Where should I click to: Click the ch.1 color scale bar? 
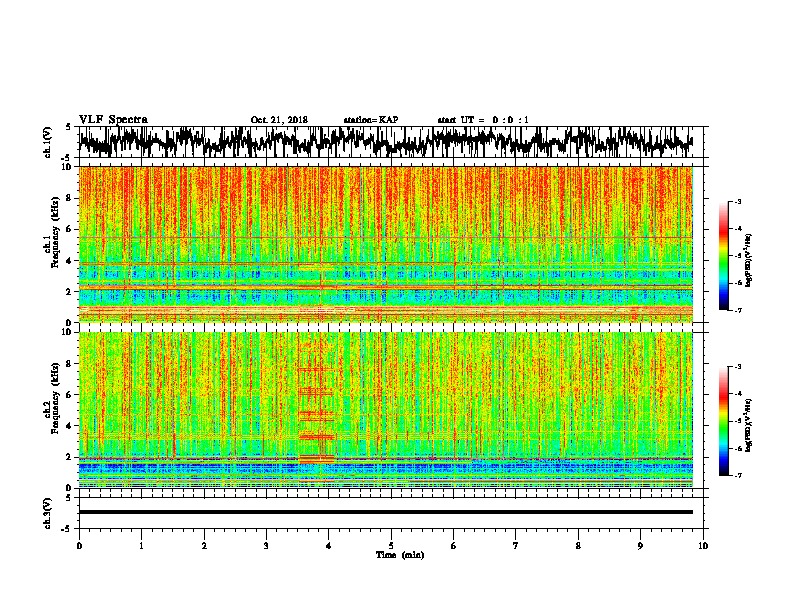coord(723,256)
